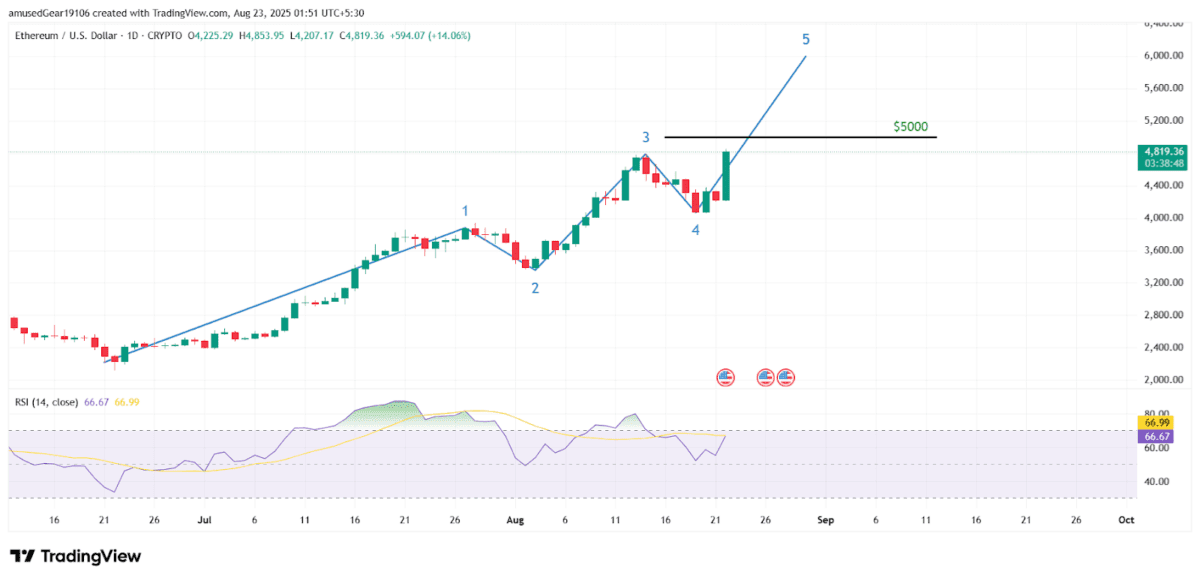Click the purple RSI value tag 66.67

(1158, 438)
